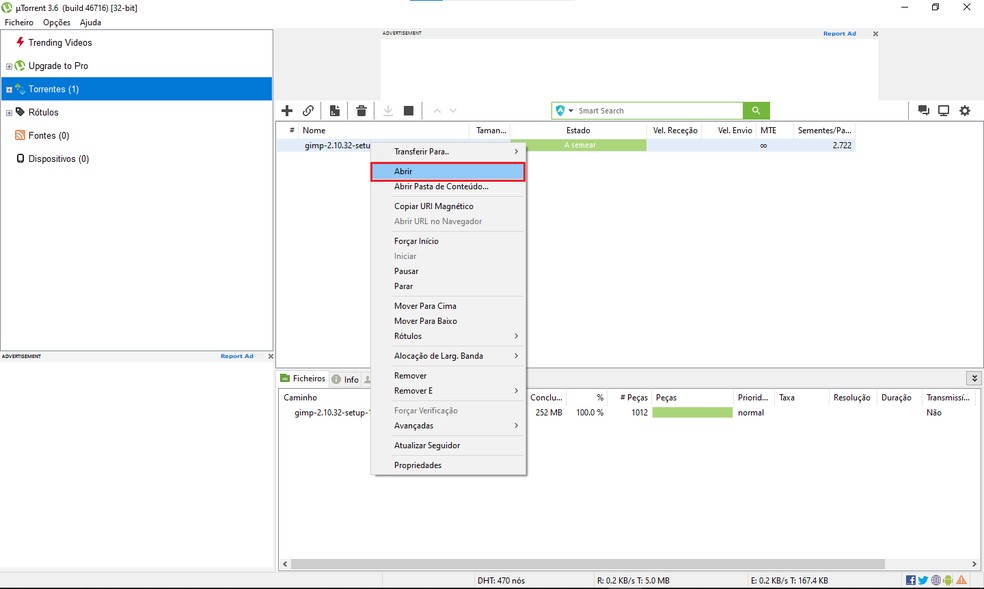Close the top advertisement banner
984x589 pixels.
[875, 34]
